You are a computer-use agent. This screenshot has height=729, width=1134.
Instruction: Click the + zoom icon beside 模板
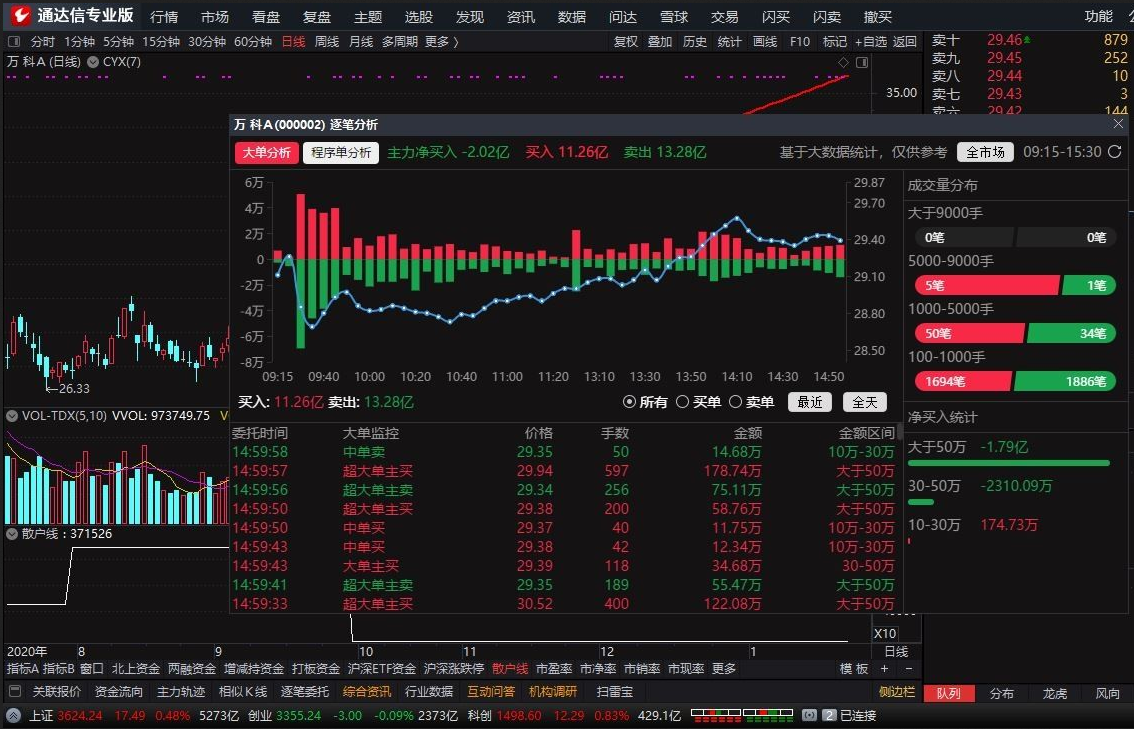point(884,669)
